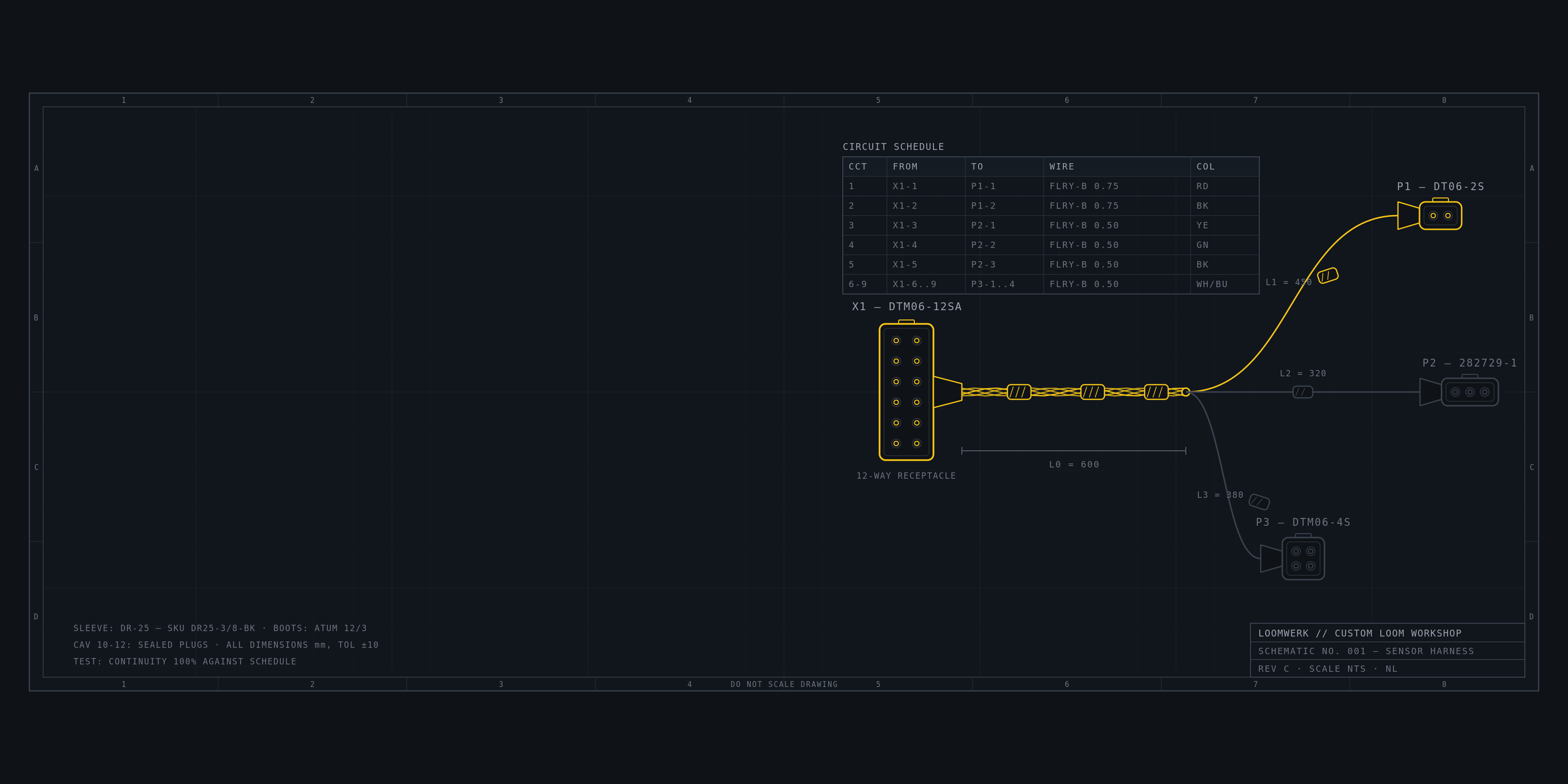
Task: Click the "SLEEVE: DR-25" note line
Action: 220,628
